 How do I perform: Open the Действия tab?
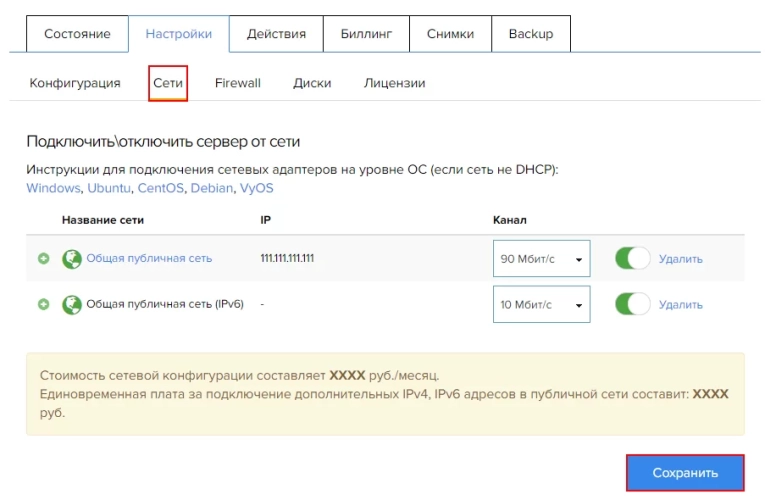point(276,34)
